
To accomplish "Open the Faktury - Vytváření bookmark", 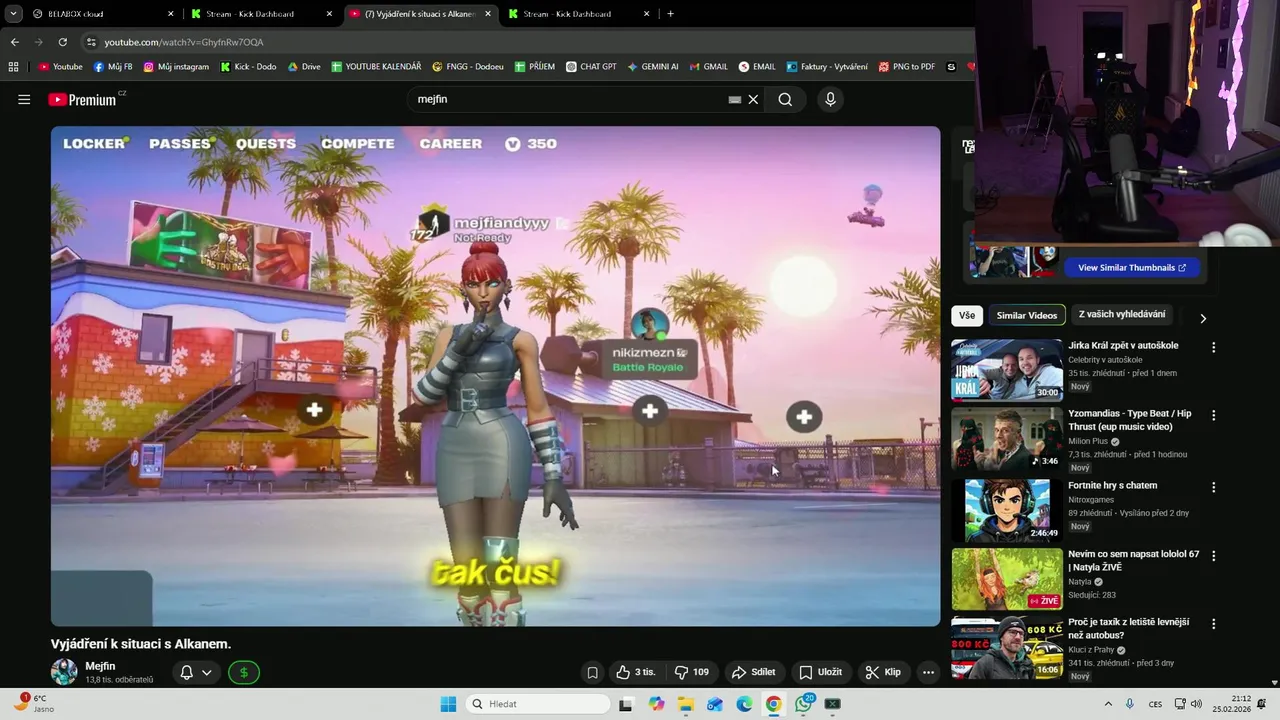I will [827, 67].
